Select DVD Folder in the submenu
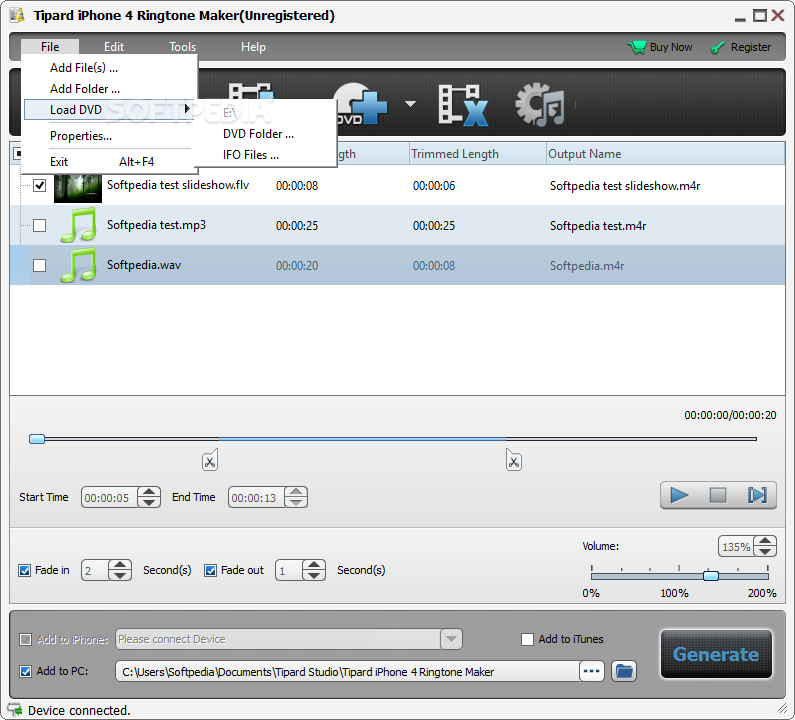 pos(267,134)
